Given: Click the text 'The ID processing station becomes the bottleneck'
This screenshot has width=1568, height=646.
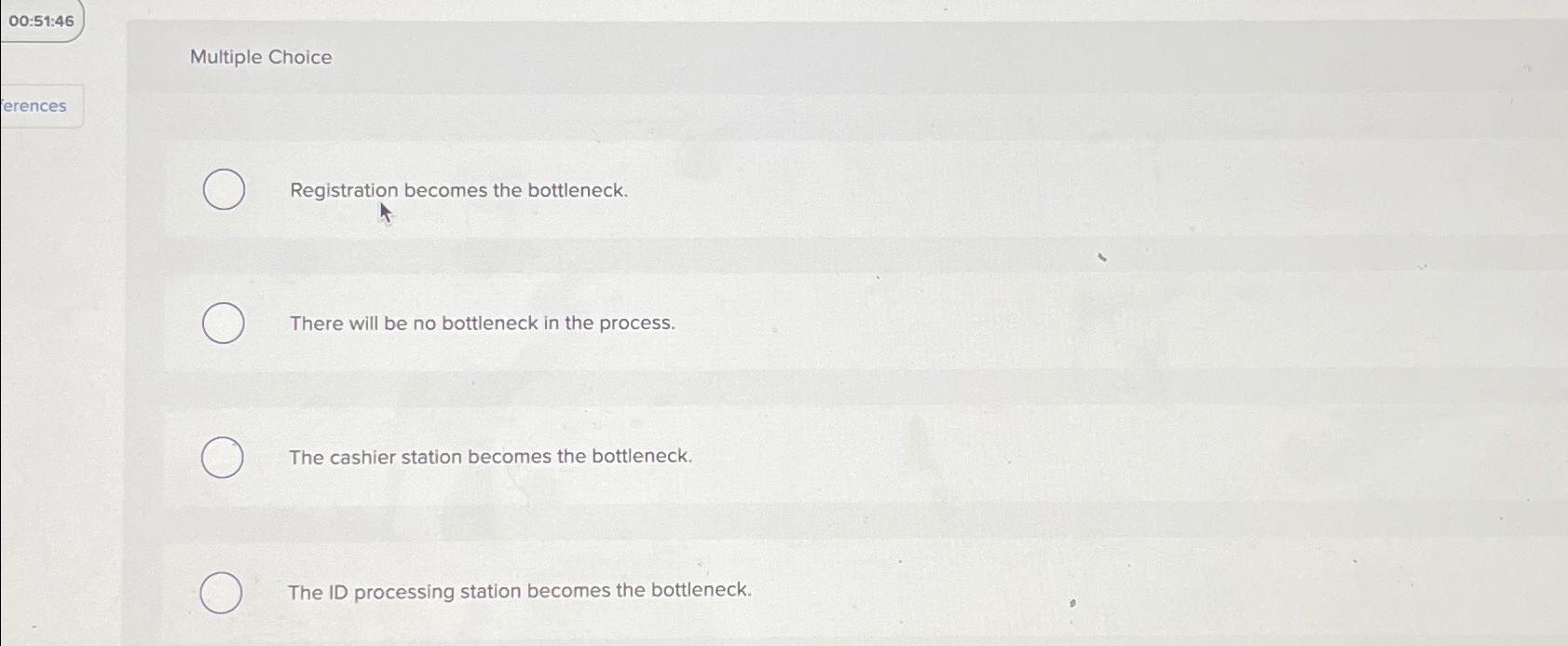Looking at the screenshot, I should [x=520, y=589].
